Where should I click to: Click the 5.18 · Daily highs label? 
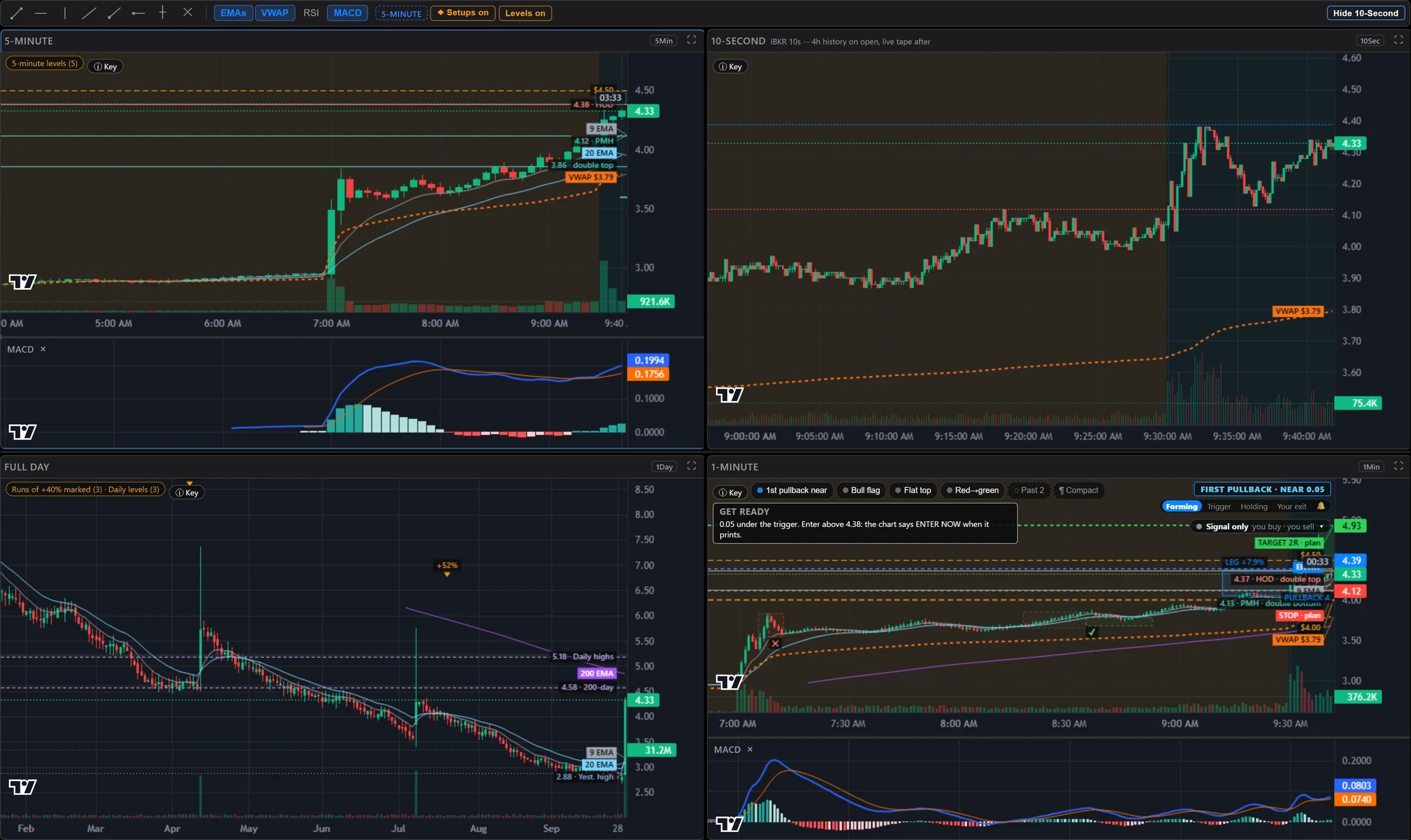(583, 657)
